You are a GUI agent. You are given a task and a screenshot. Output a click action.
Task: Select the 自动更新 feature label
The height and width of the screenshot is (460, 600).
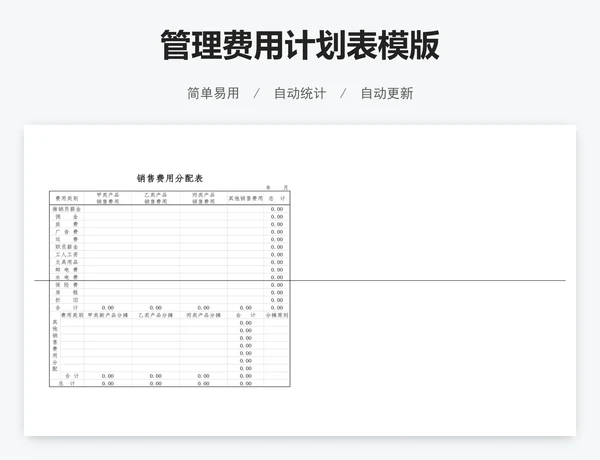coord(386,93)
